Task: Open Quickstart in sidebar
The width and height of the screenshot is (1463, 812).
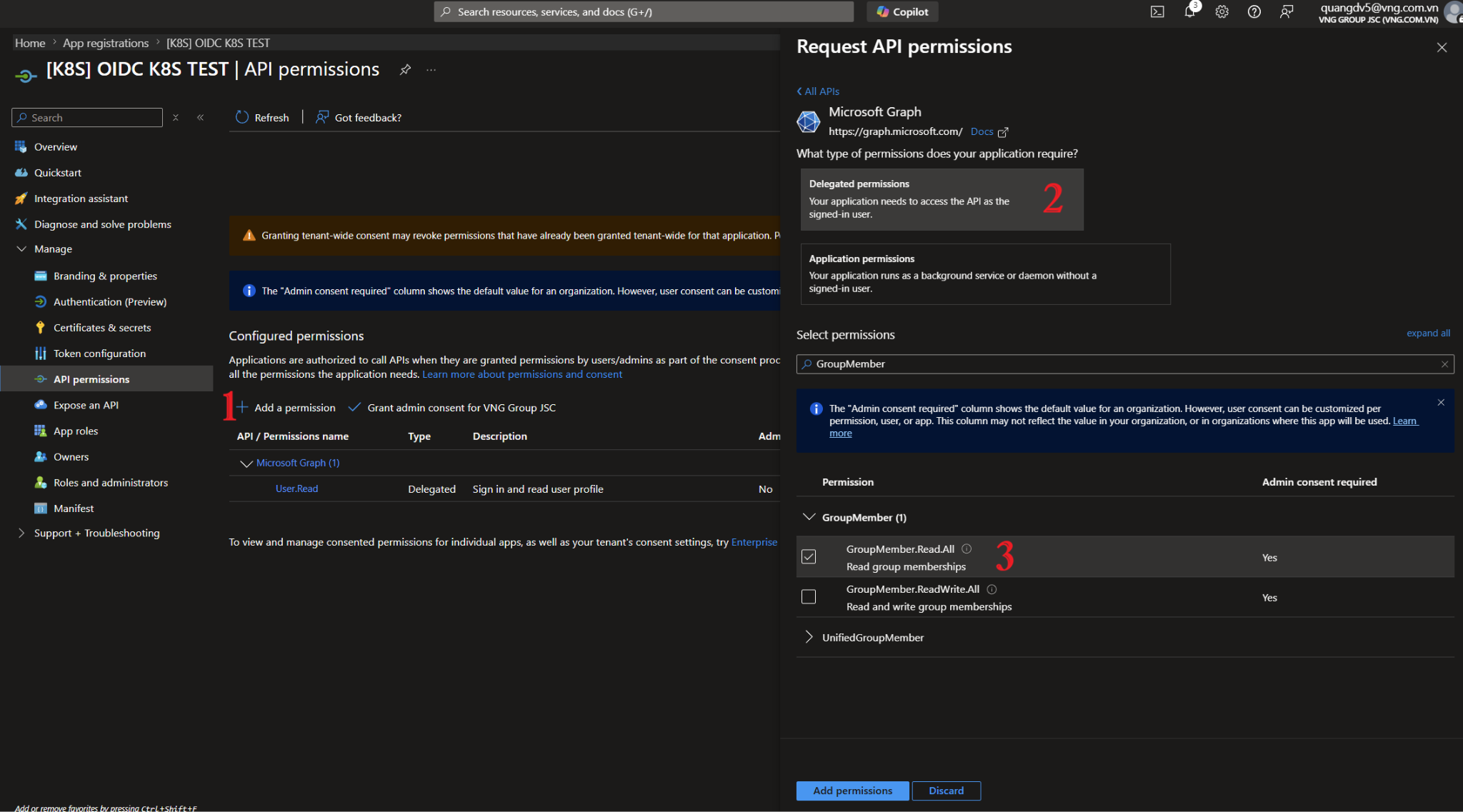Action: (58, 172)
